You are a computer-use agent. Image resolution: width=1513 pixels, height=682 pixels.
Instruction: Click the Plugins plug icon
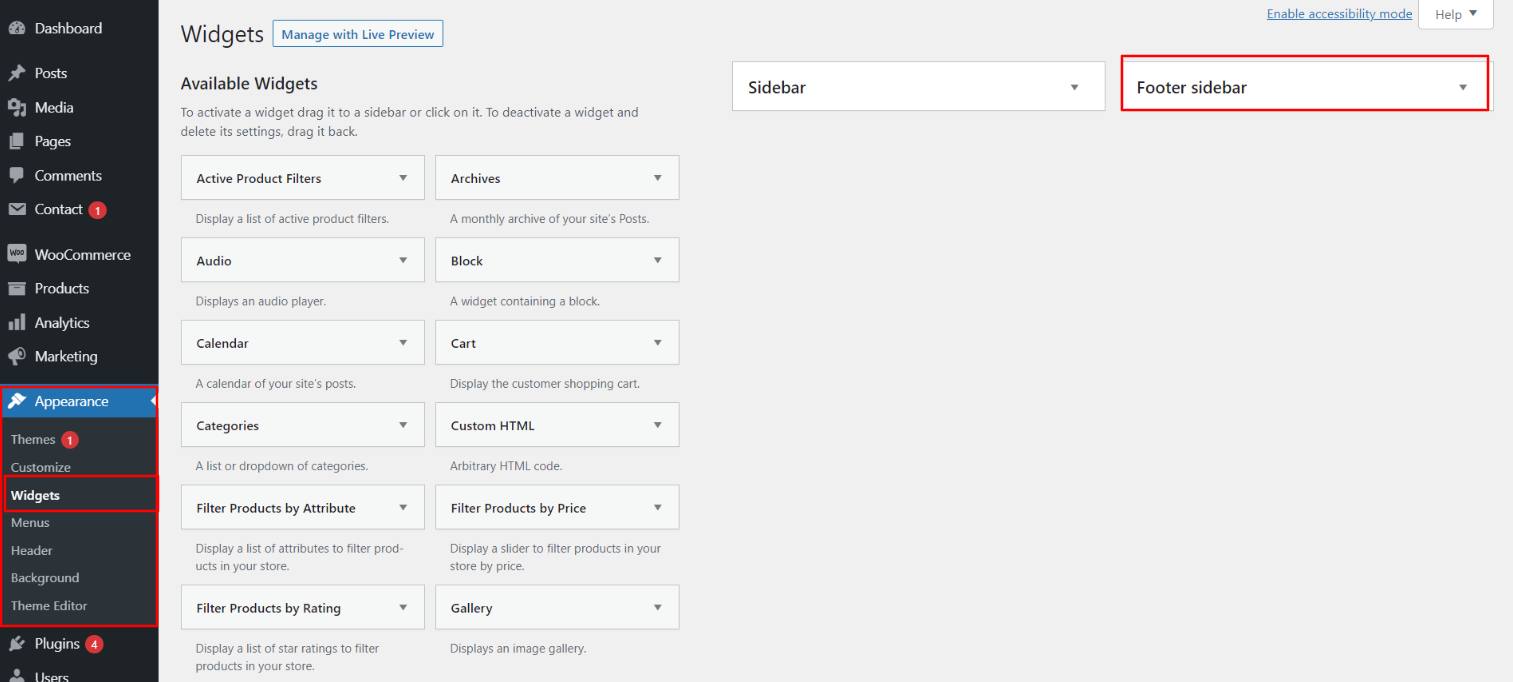click(17, 643)
